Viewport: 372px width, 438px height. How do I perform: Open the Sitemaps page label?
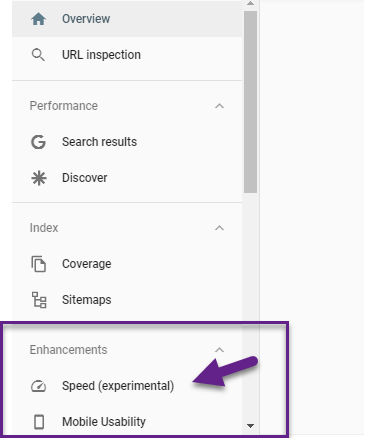87,300
